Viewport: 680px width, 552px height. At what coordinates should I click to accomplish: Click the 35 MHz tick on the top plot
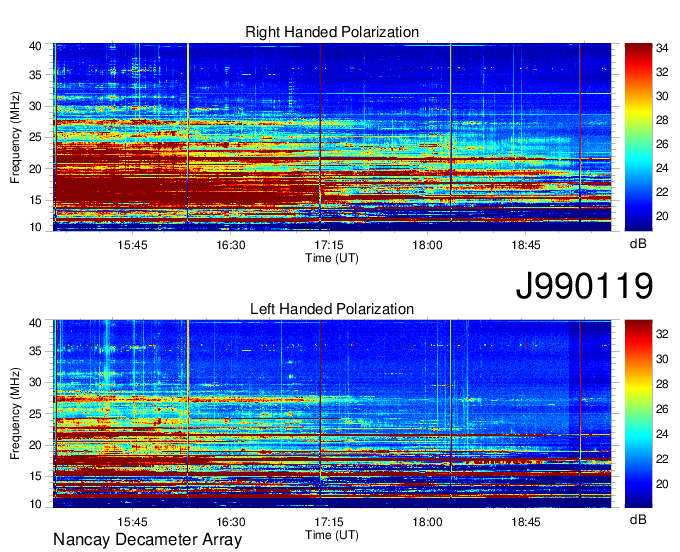click(x=36, y=75)
